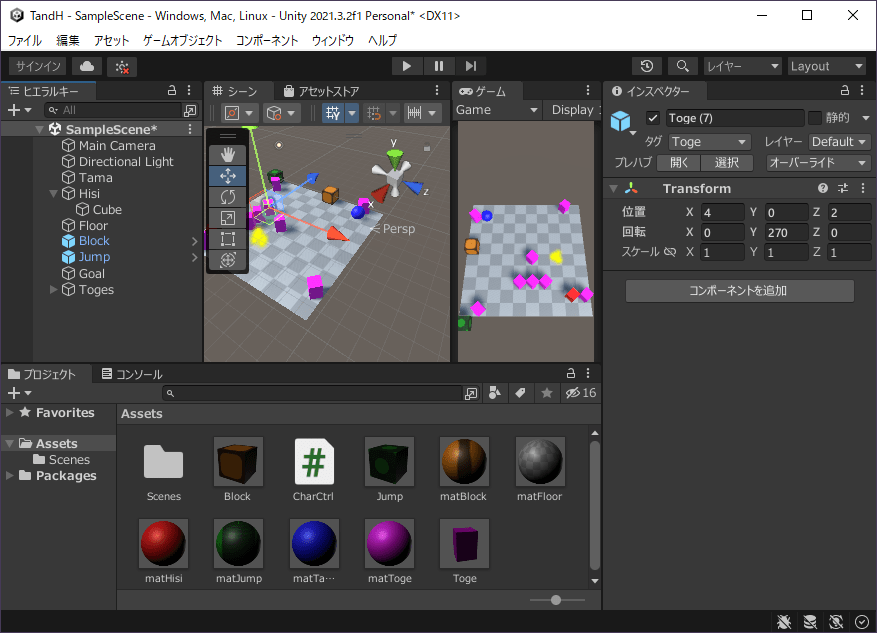Open the Layers dropdown in top toolbar
This screenshot has width=877, height=633.
click(743, 67)
